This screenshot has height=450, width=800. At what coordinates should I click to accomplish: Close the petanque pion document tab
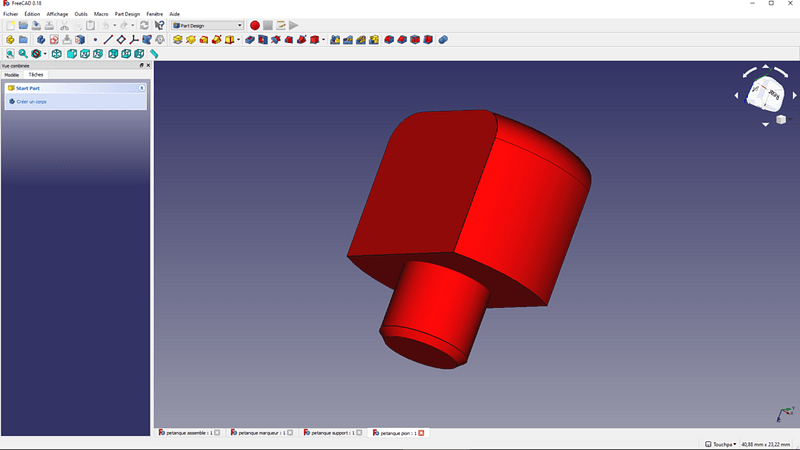[421, 433]
